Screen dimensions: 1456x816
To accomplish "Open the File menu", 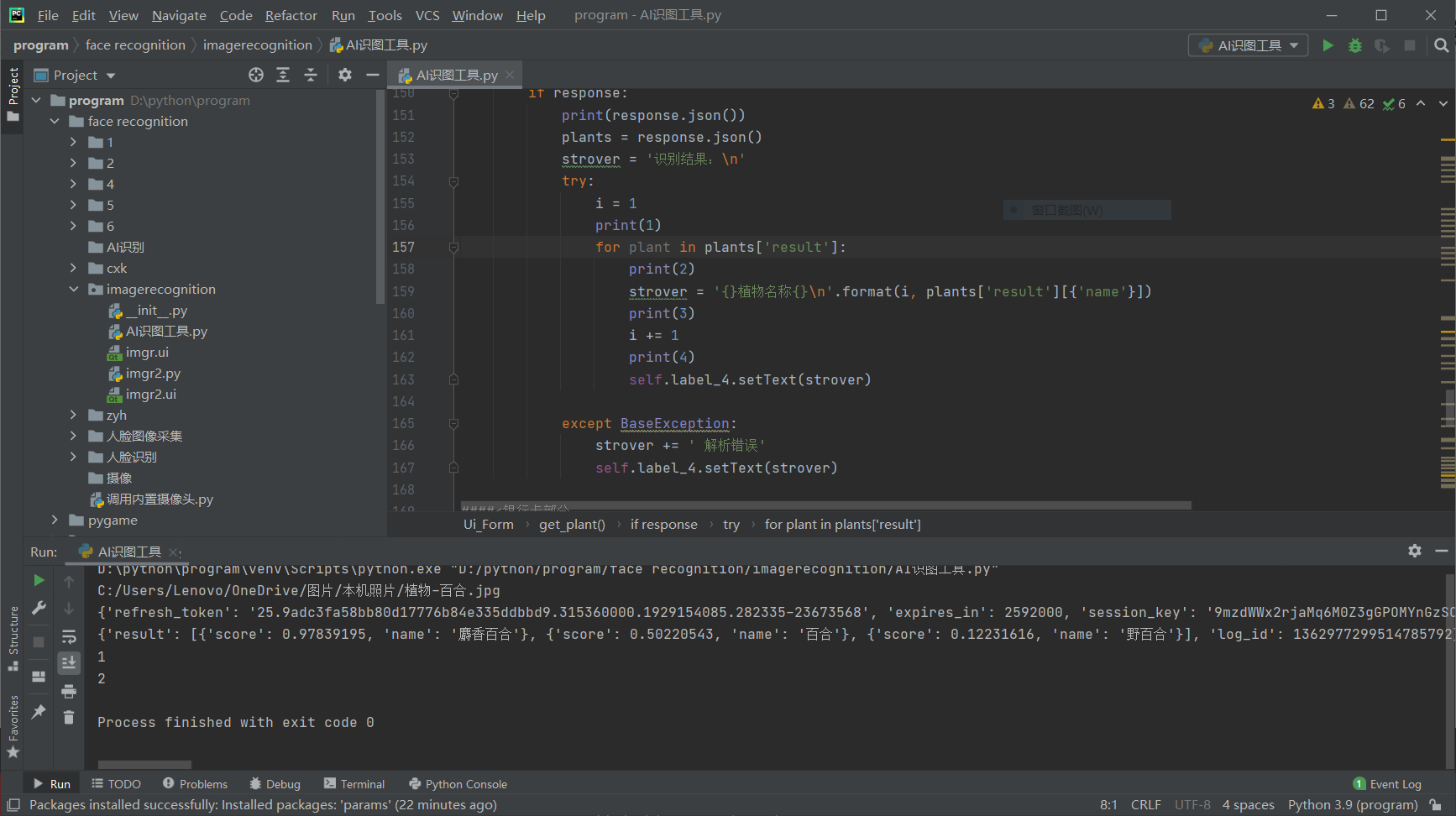I will click(48, 15).
